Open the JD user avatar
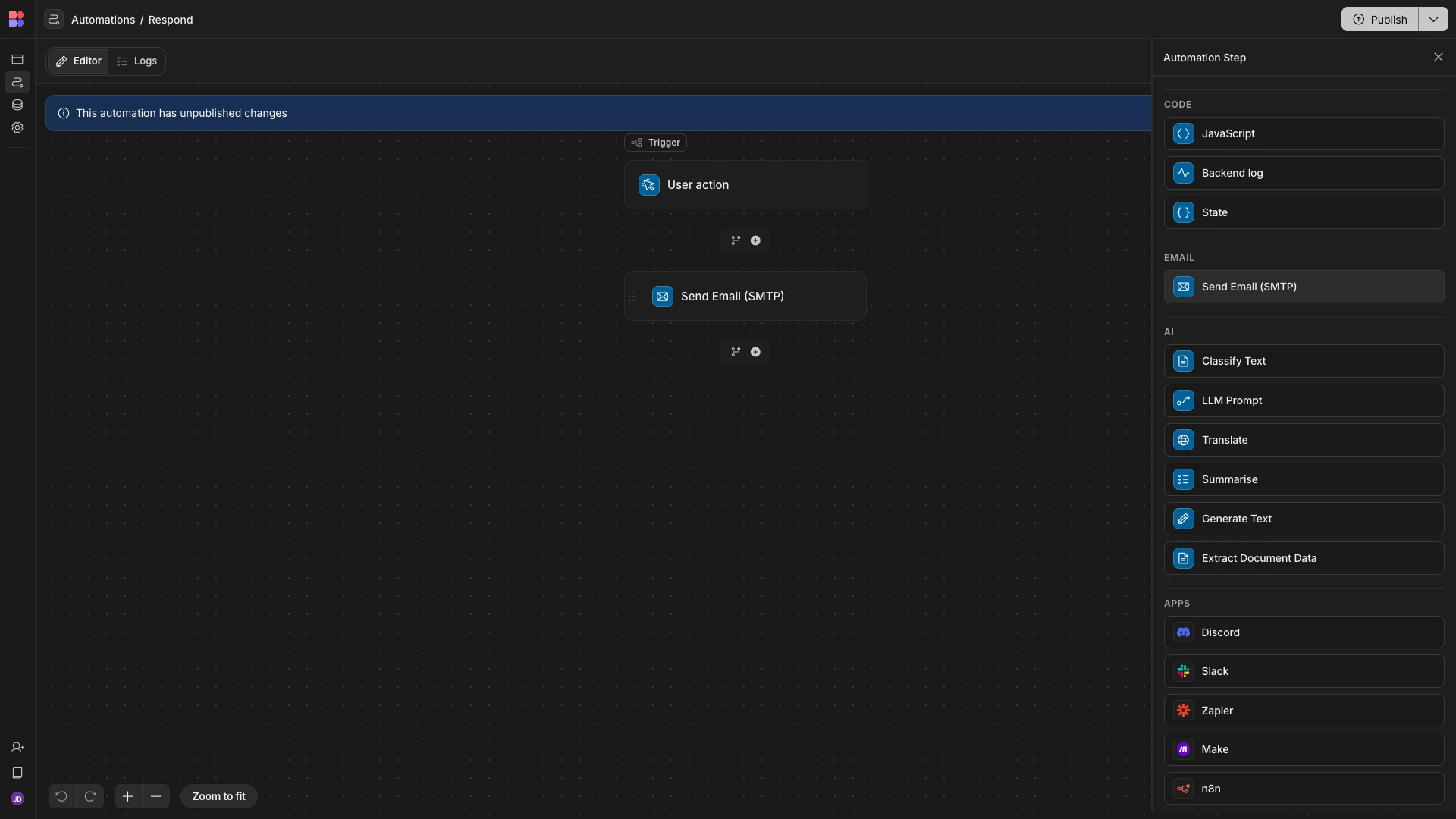Viewport: 1456px width, 819px height. click(x=17, y=799)
